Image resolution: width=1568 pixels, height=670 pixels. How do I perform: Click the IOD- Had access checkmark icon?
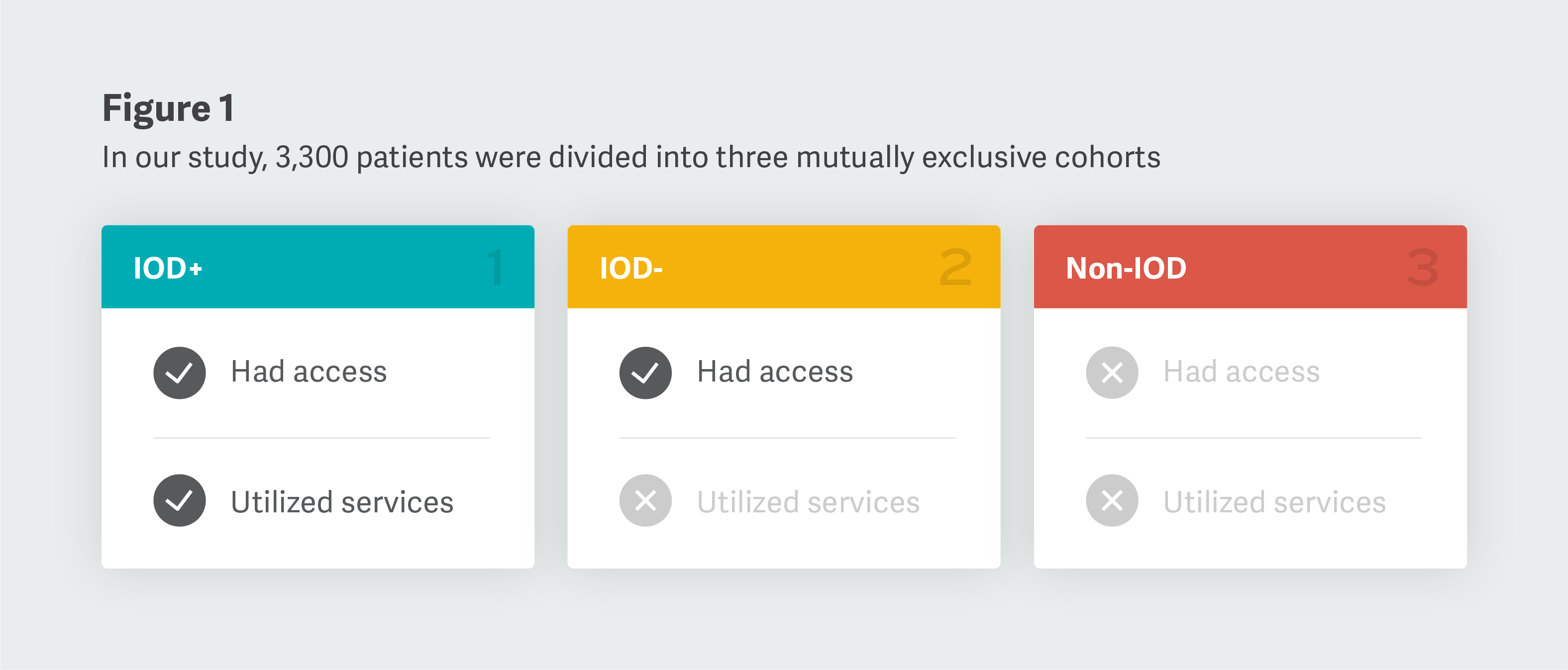(645, 373)
